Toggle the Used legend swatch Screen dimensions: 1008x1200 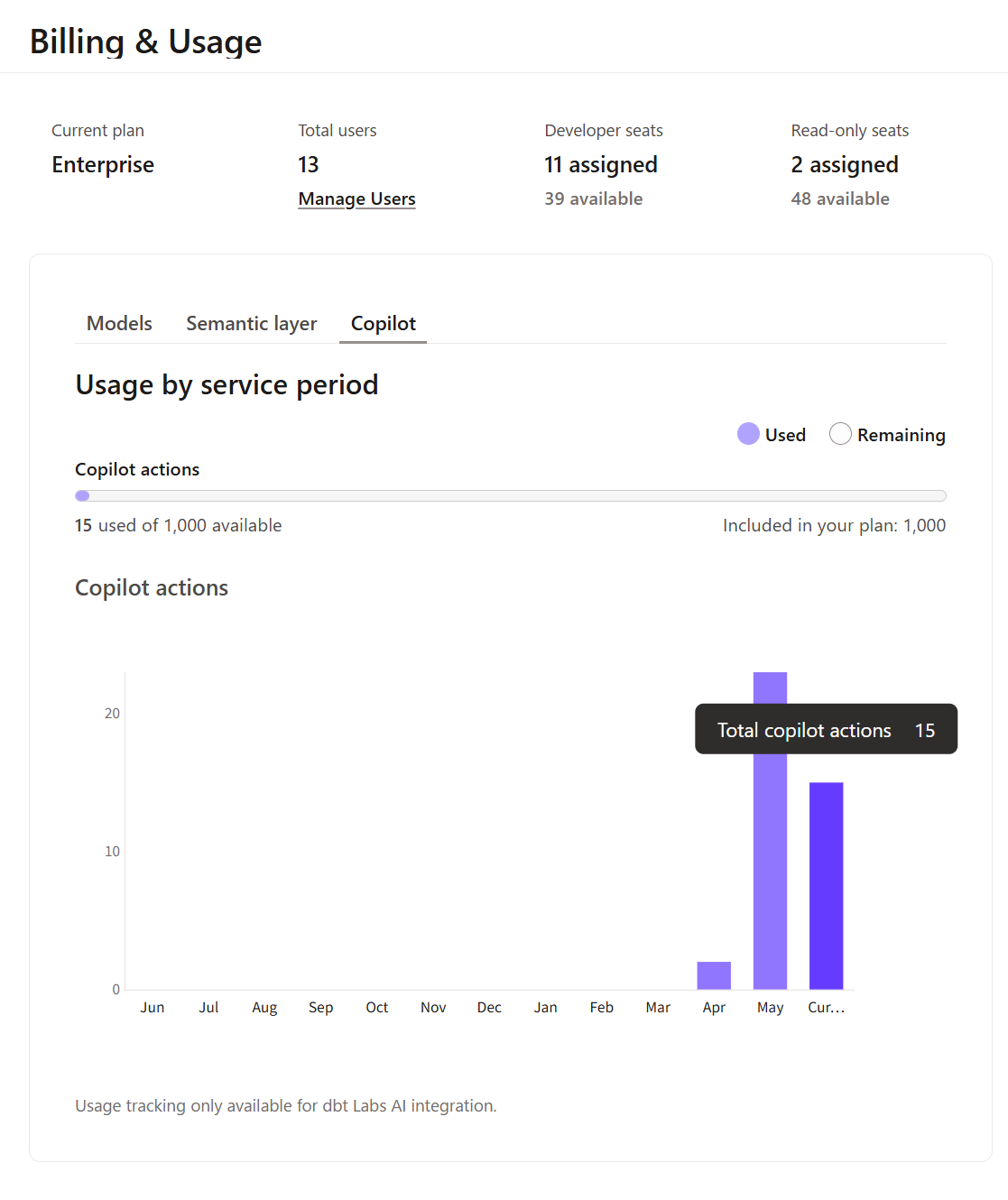click(x=748, y=434)
